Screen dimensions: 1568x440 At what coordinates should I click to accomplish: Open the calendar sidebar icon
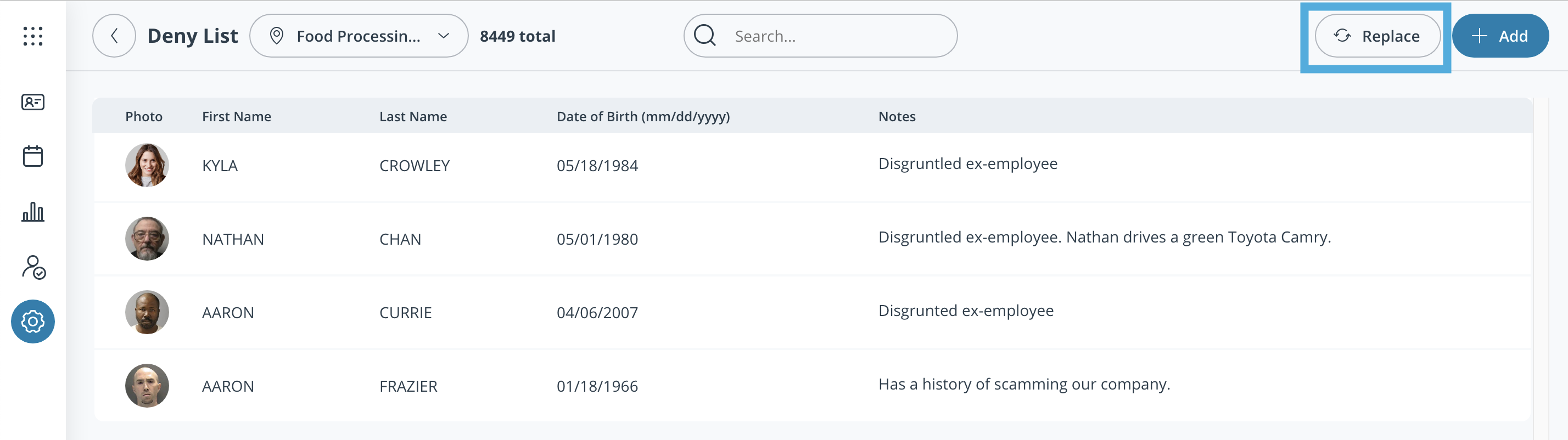pyautogui.click(x=33, y=156)
